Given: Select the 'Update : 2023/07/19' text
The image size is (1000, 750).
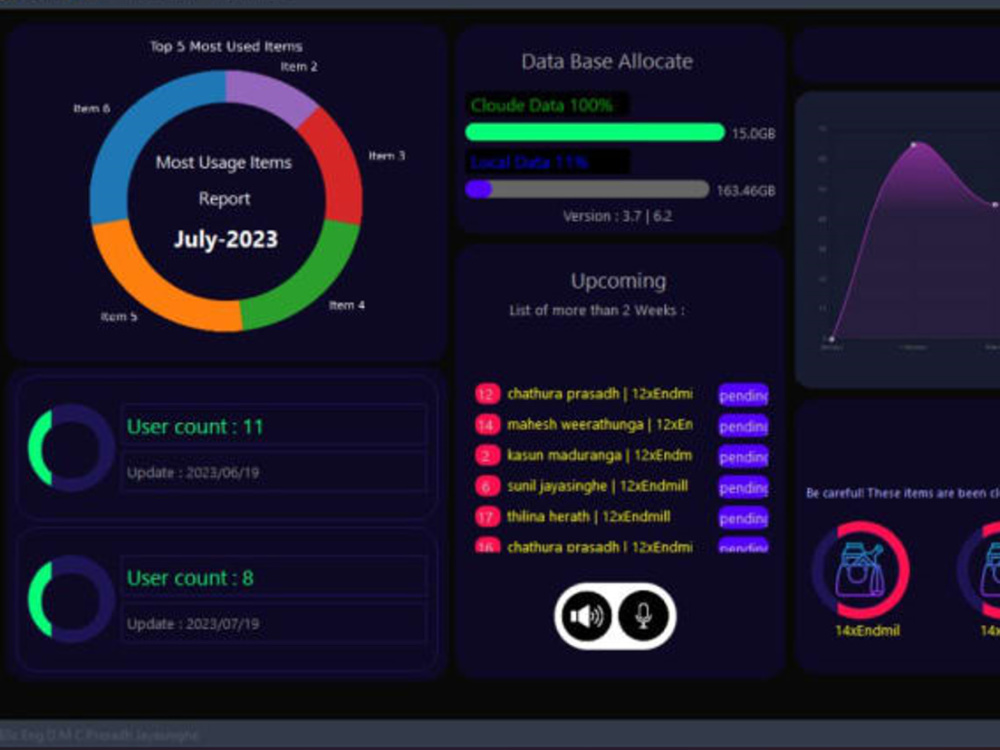Looking at the screenshot, I should tap(193, 624).
